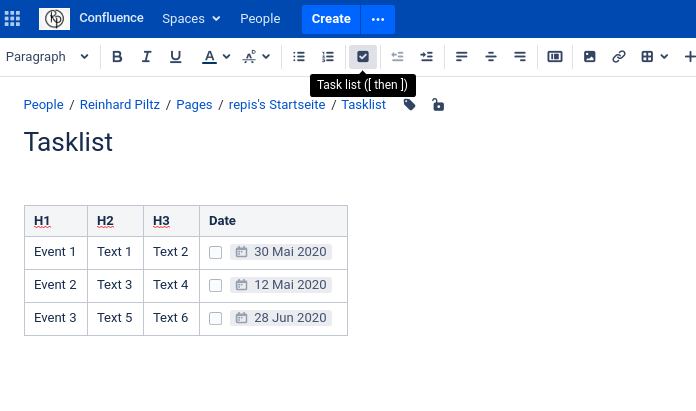Open the text color dropdown arrow
The width and height of the screenshot is (696, 411).
[226, 57]
